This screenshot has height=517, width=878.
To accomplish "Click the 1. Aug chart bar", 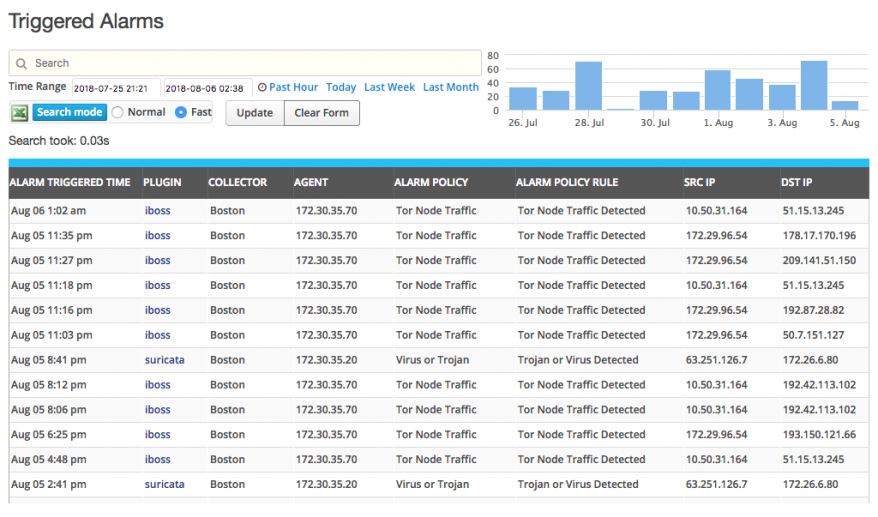I will (717, 90).
